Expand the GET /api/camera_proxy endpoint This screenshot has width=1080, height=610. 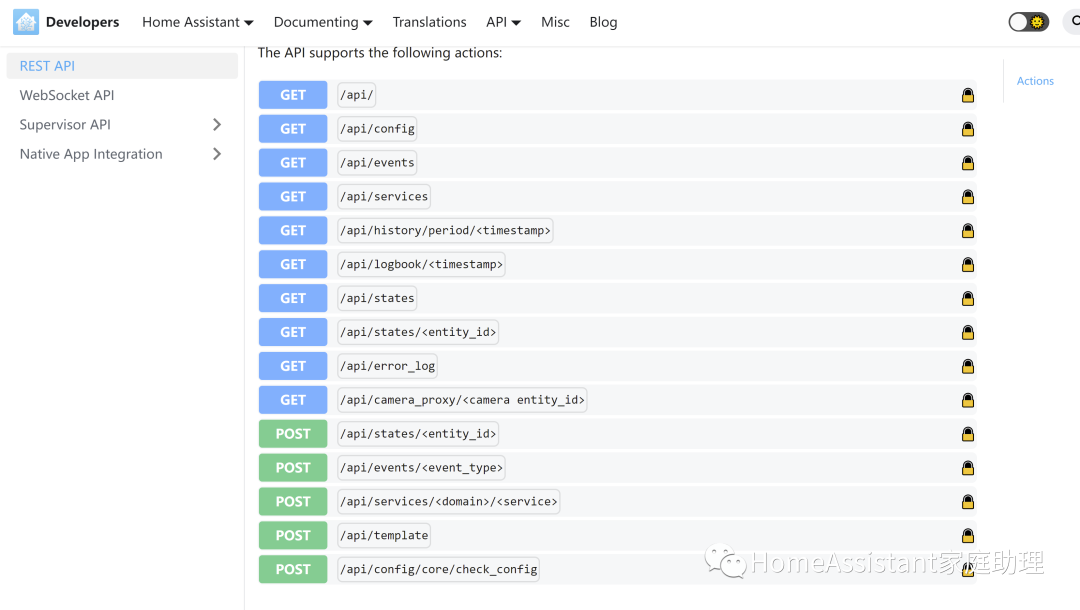[x=617, y=399]
